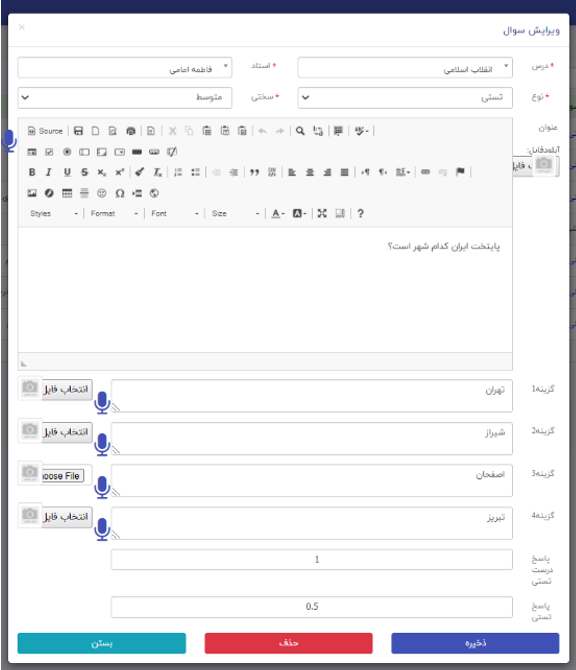Apply Italic formatting in the editor
The width and height of the screenshot is (576, 670).
[49, 172]
